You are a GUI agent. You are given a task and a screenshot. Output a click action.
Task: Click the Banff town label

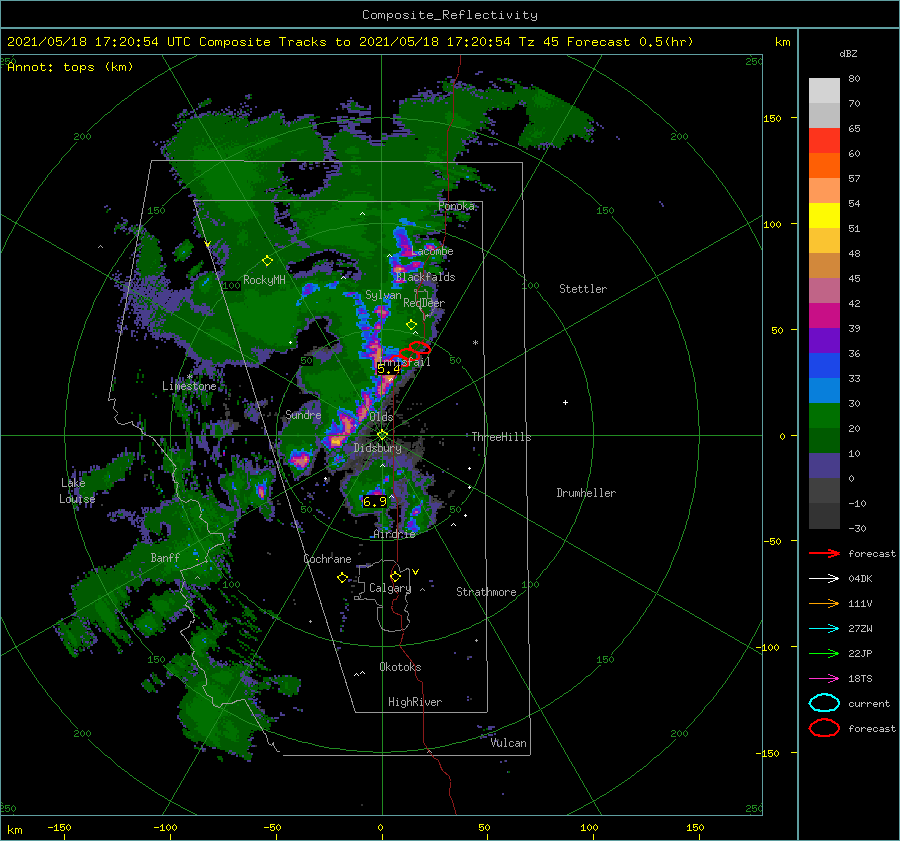click(x=165, y=557)
